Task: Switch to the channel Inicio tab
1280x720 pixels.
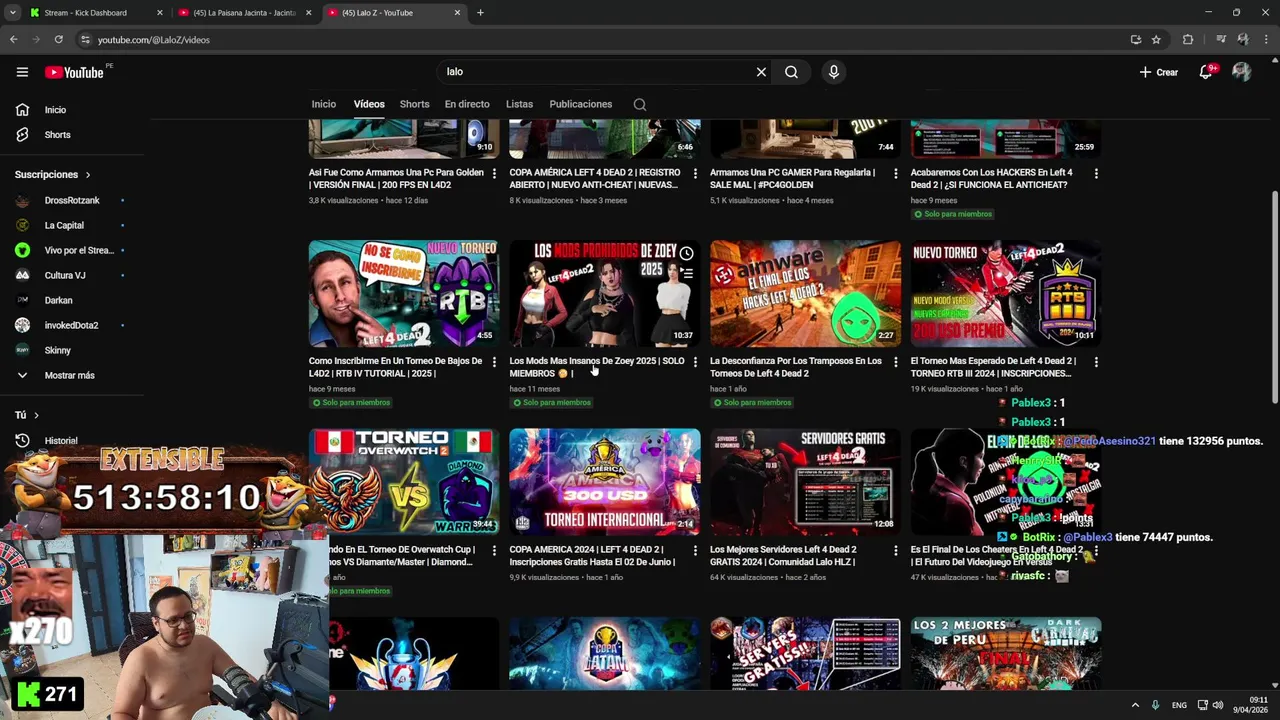Action: 324,104
